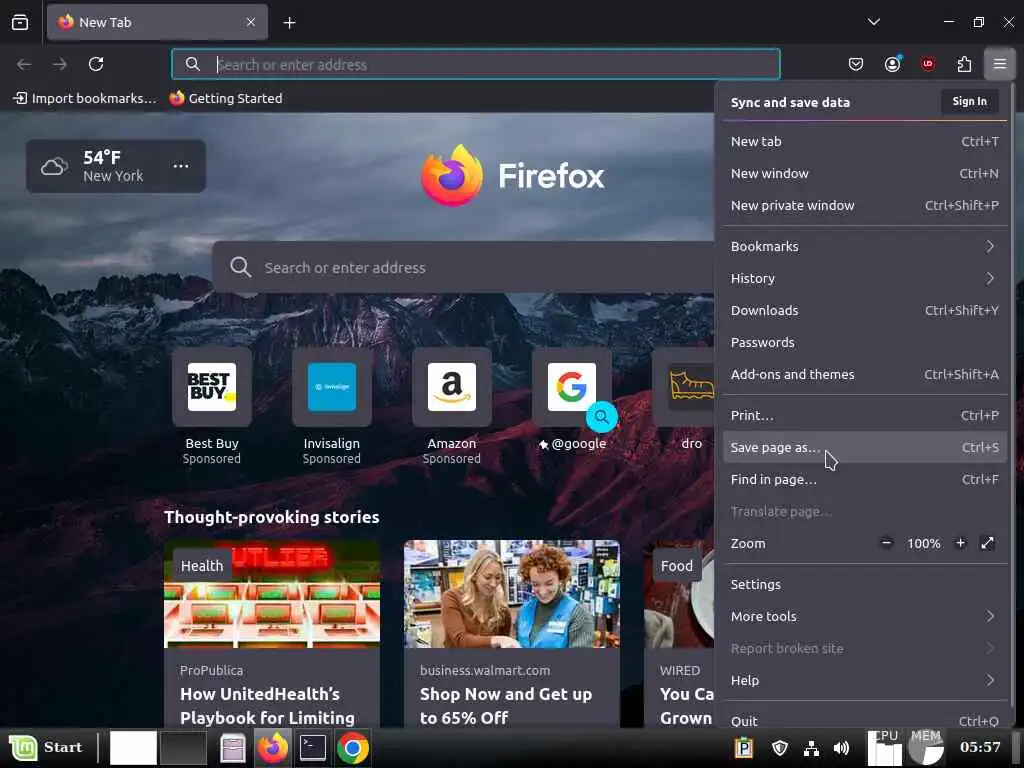Decrease zoom with minus button
Screen dimensions: 1024x768
[x=886, y=543]
